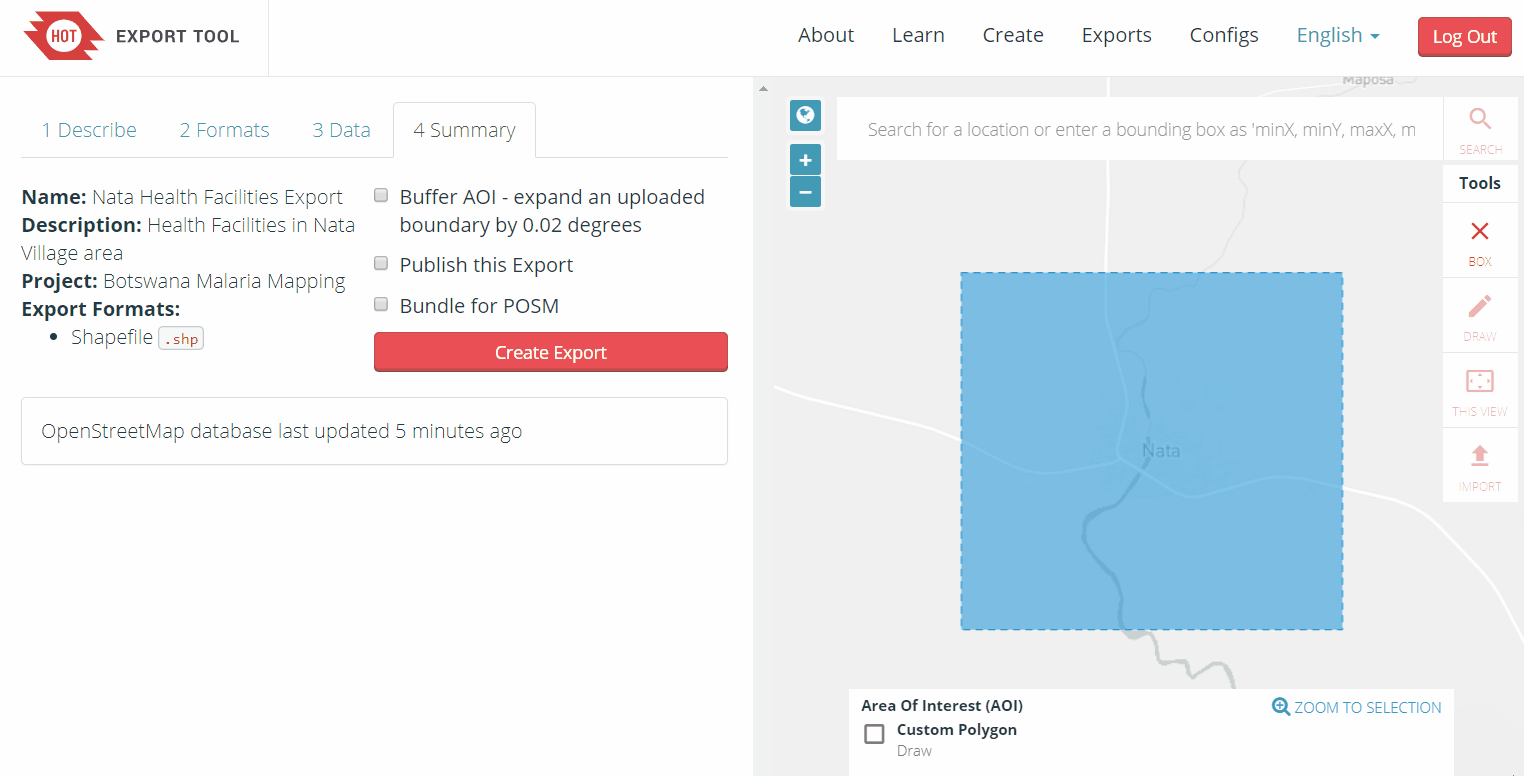
Task: Open the English language dropdown
Action: [1338, 36]
